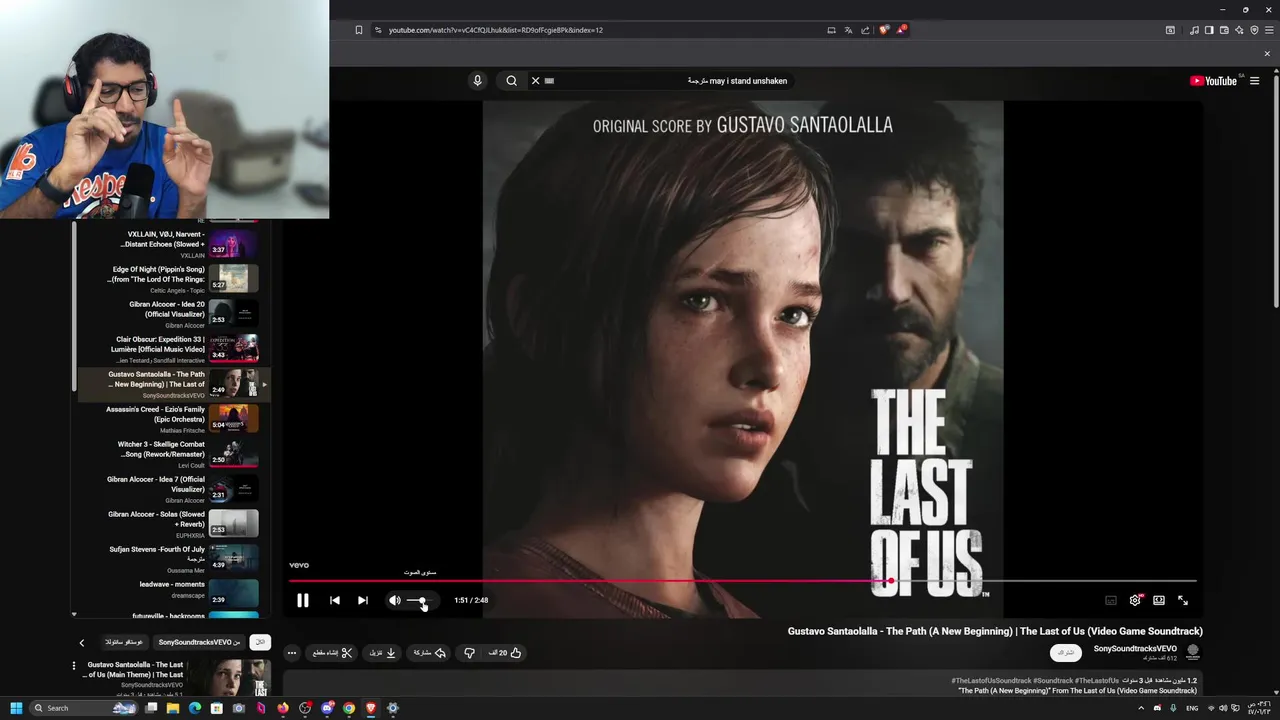1280x720 pixels.
Task: Click the voice search microphone icon
Action: click(477, 81)
